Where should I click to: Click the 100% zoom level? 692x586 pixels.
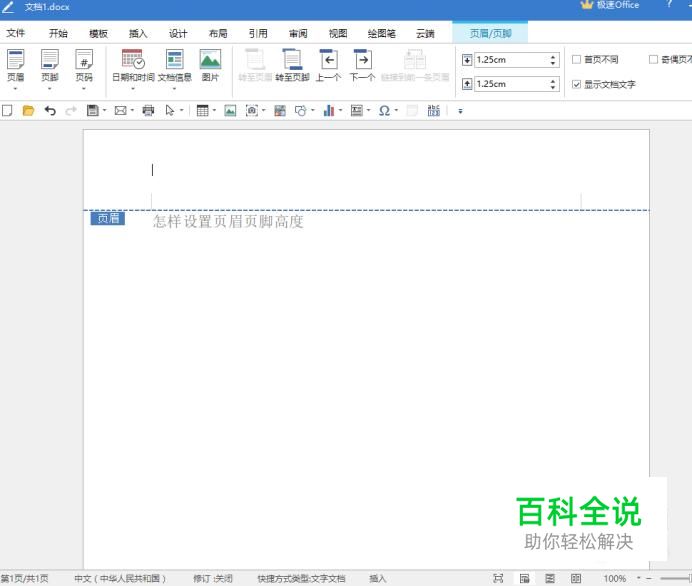click(614, 578)
